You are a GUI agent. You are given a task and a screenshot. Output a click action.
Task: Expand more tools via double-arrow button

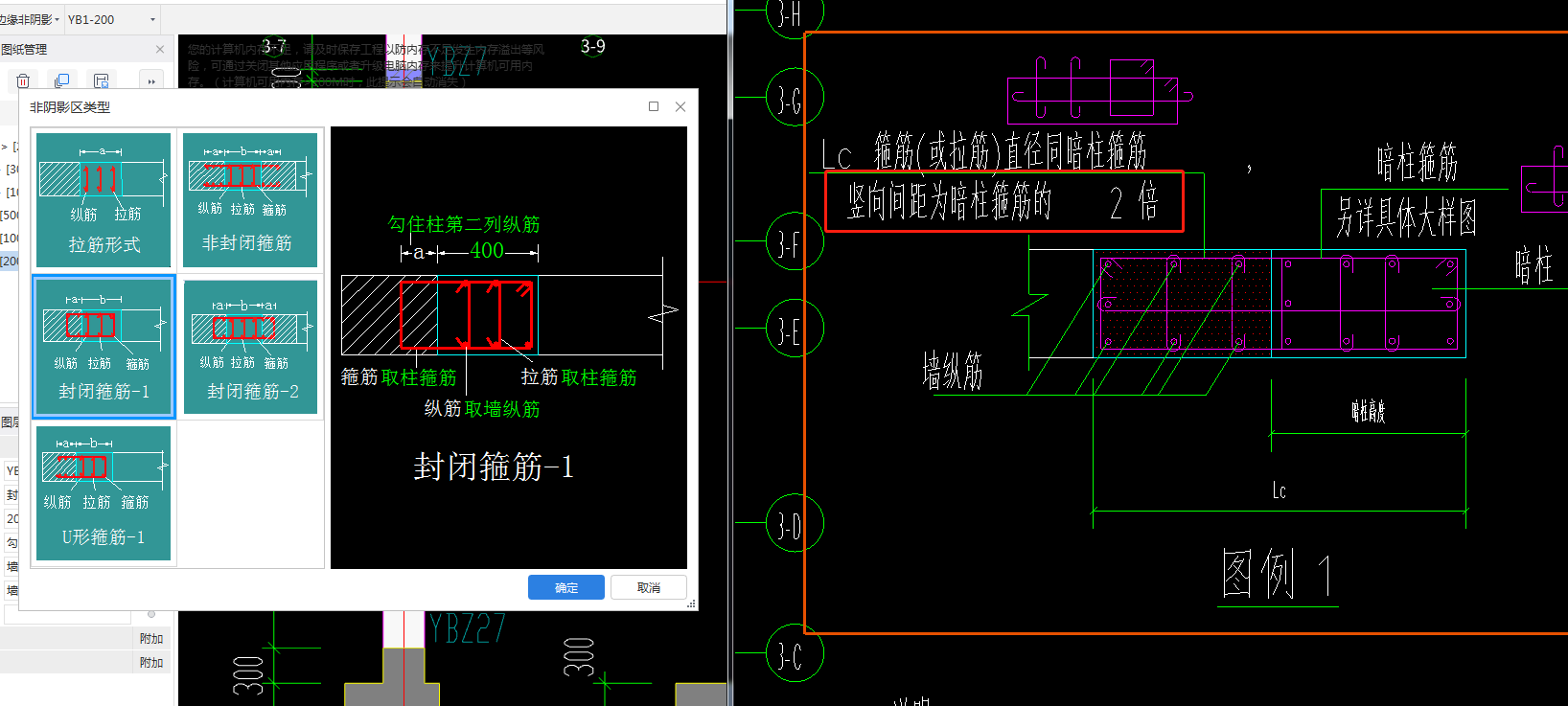tap(151, 80)
